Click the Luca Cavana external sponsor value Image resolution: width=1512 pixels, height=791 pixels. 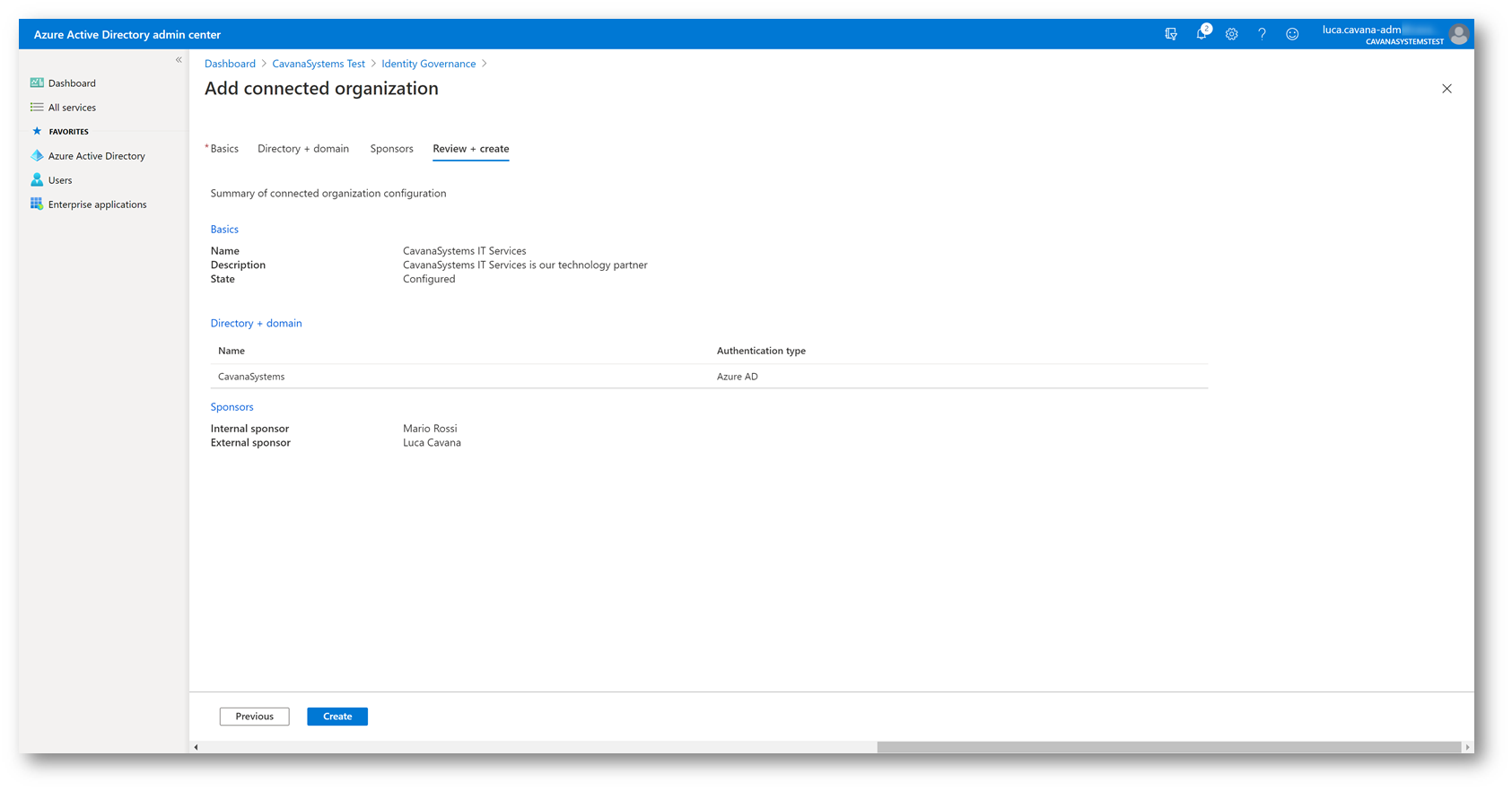point(432,443)
